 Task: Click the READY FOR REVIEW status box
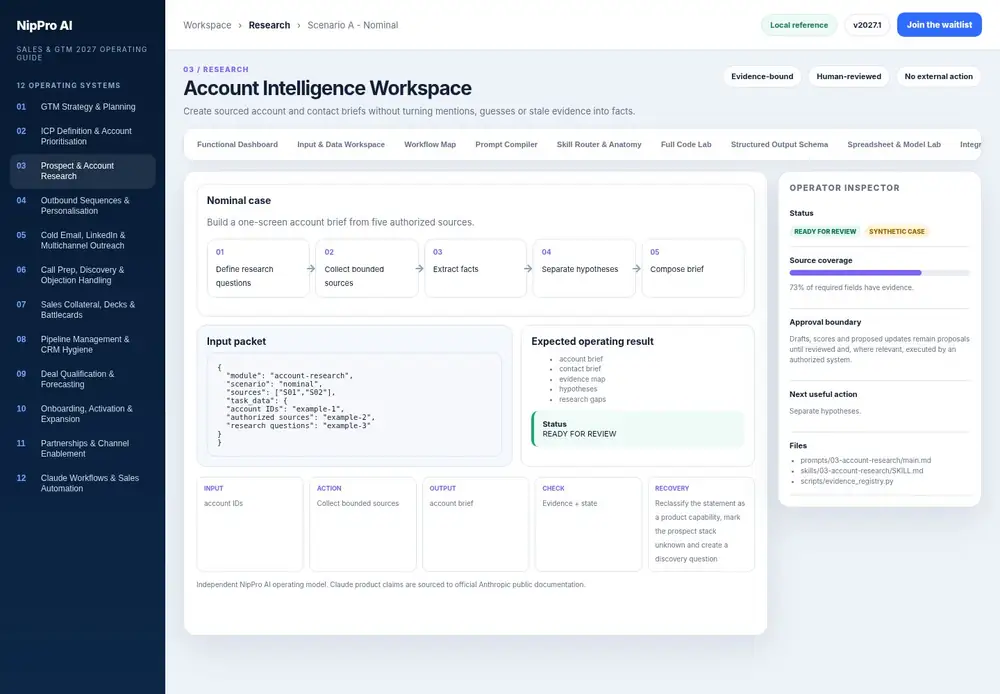click(638, 429)
